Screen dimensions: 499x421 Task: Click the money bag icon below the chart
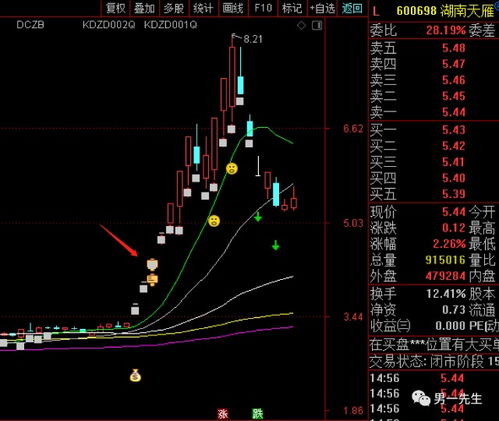(135, 375)
